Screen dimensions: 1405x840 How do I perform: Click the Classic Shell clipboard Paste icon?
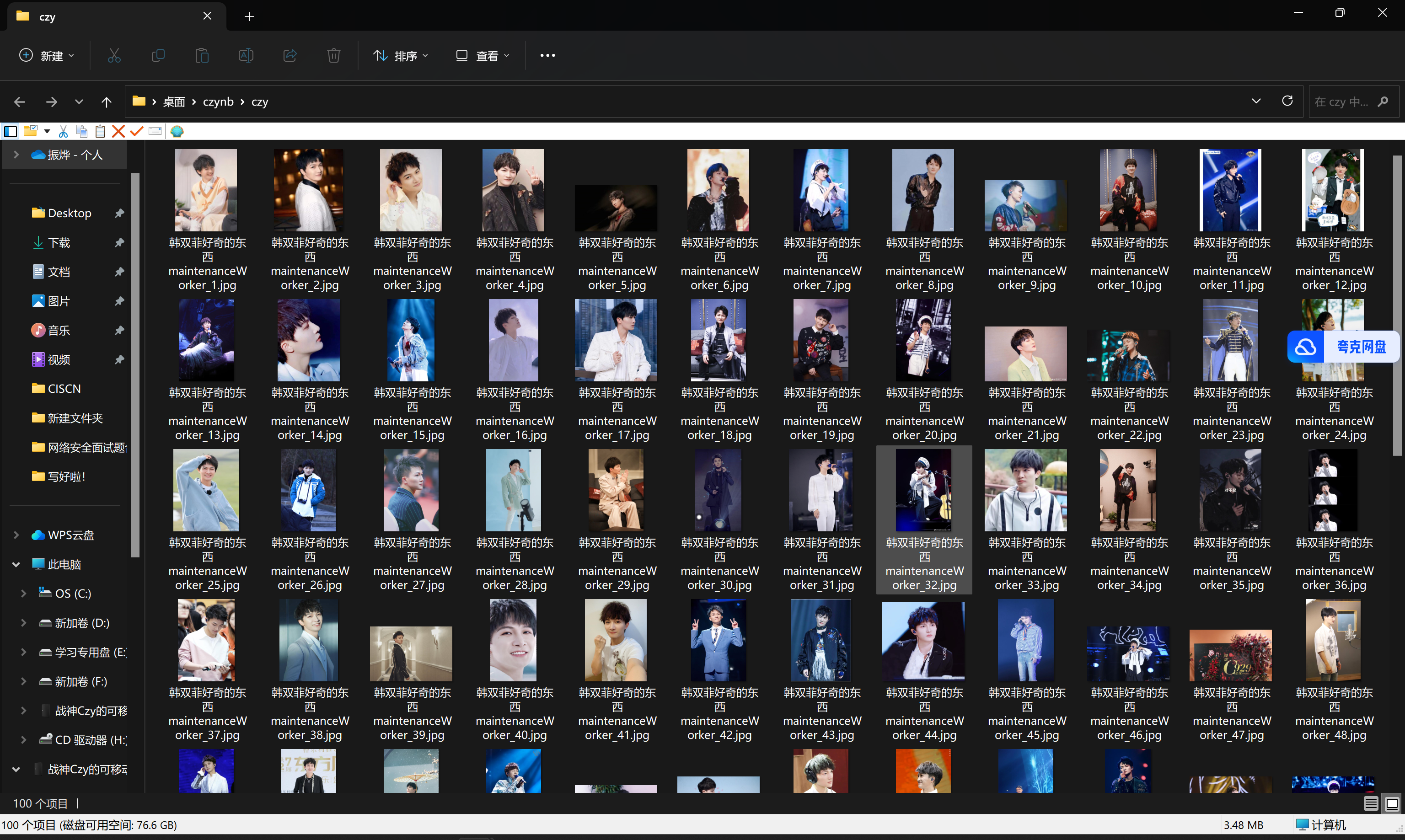(x=100, y=131)
